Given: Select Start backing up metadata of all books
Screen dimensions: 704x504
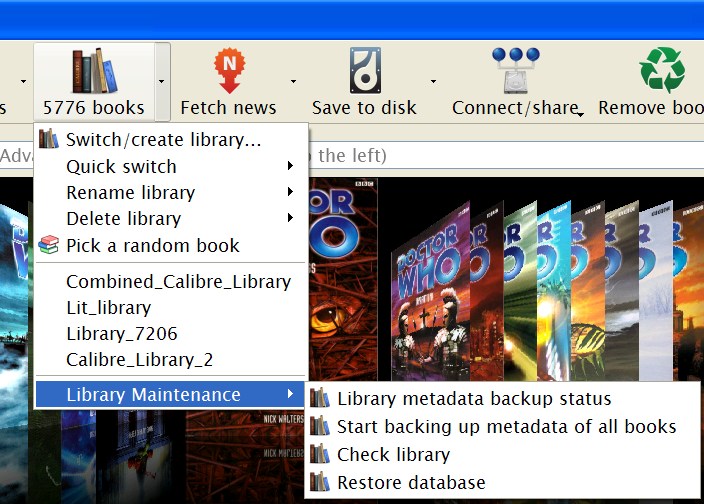Looking at the screenshot, I should pos(502,426).
